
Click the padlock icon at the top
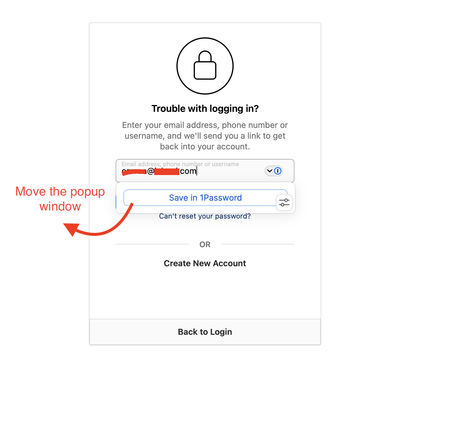(x=205, y=65)
